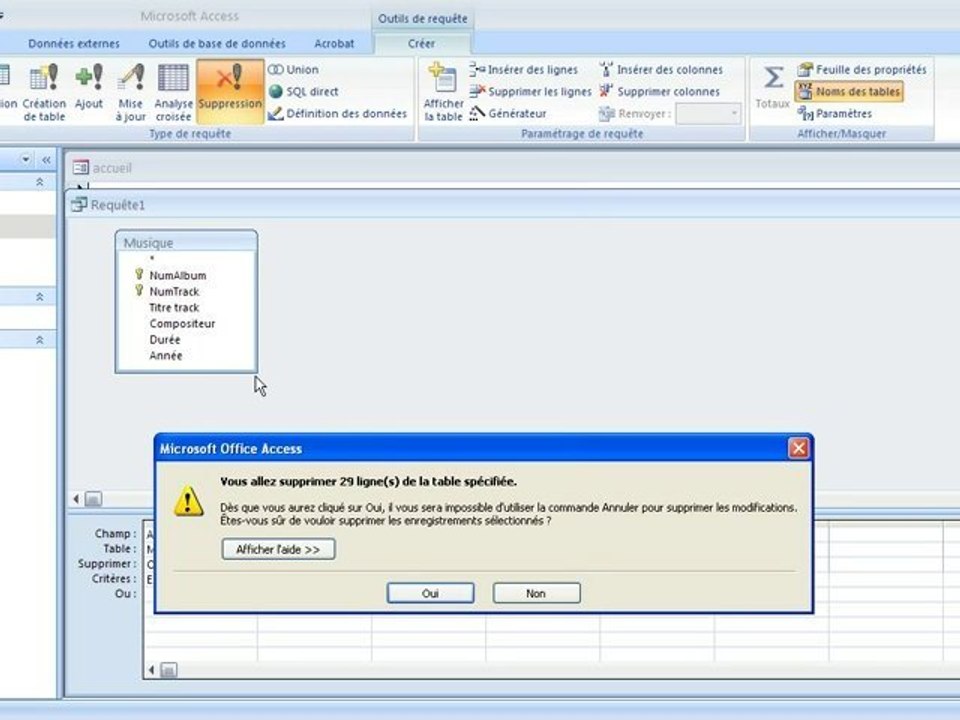Confirm deletion with the Oui button

430,593
